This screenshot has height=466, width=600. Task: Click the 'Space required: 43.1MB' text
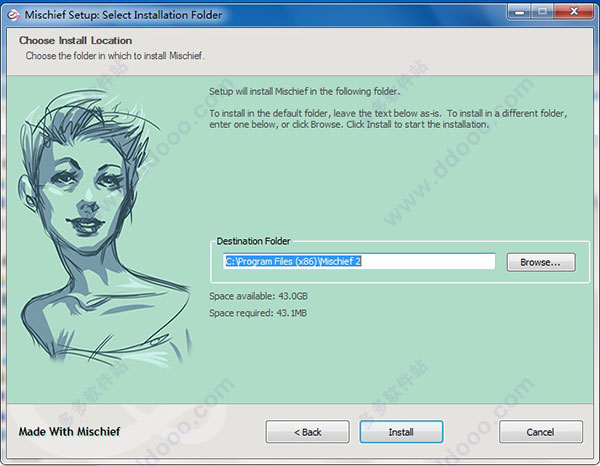258,313
